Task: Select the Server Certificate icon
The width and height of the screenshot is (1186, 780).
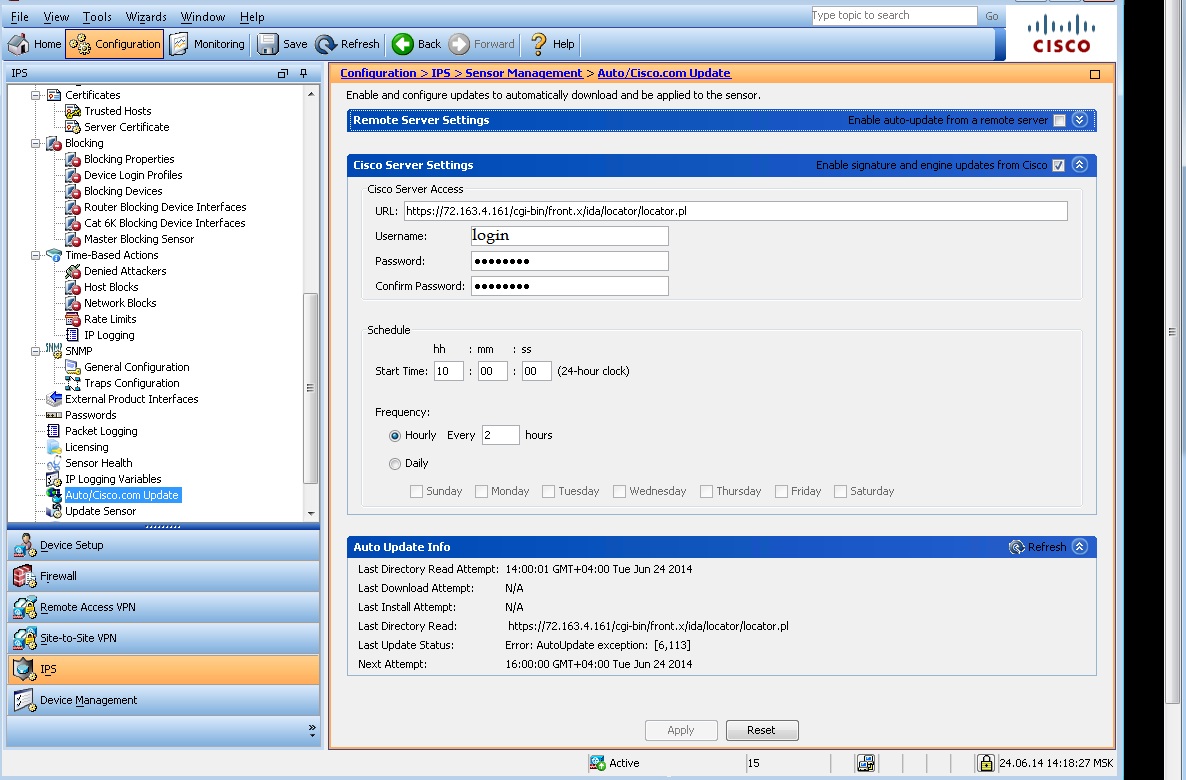Action: 73,127
